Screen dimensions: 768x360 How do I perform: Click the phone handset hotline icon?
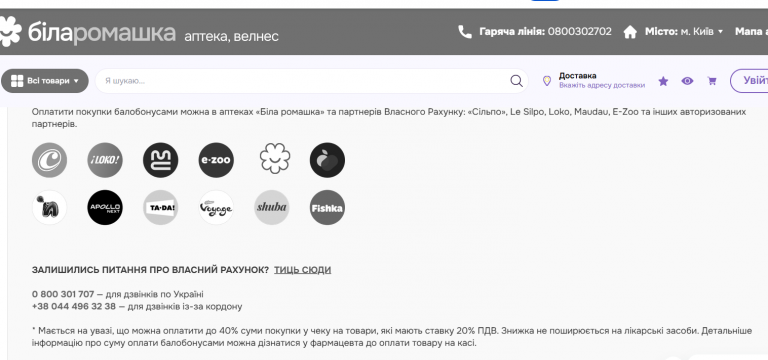point(464,32)
